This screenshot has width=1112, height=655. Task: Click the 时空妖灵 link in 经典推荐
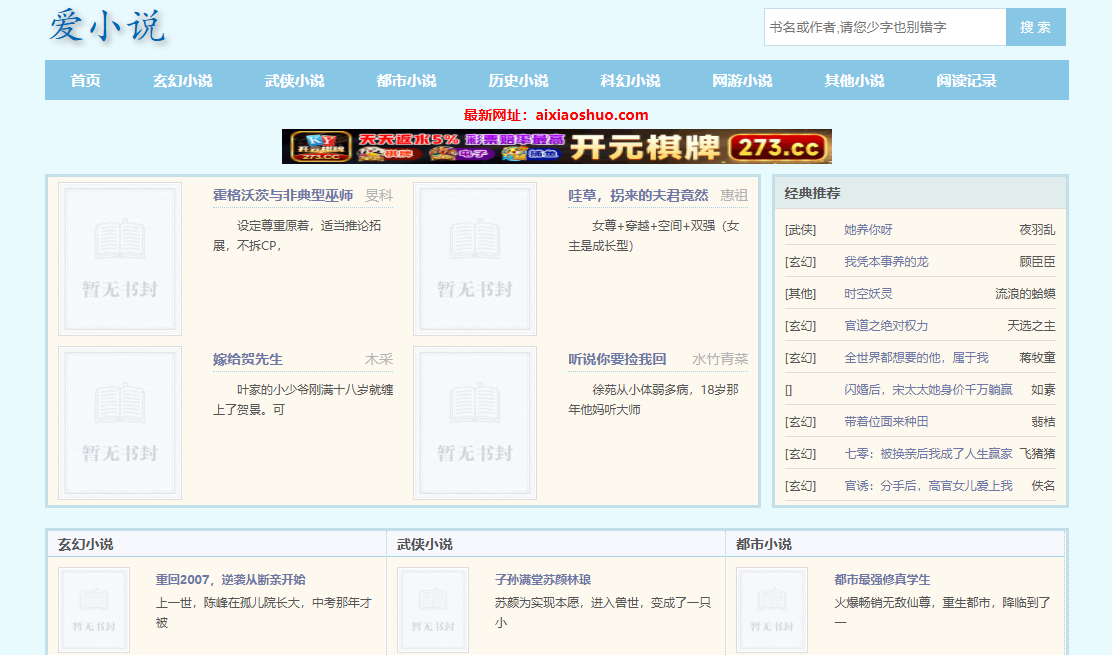[x=868, y=294]
